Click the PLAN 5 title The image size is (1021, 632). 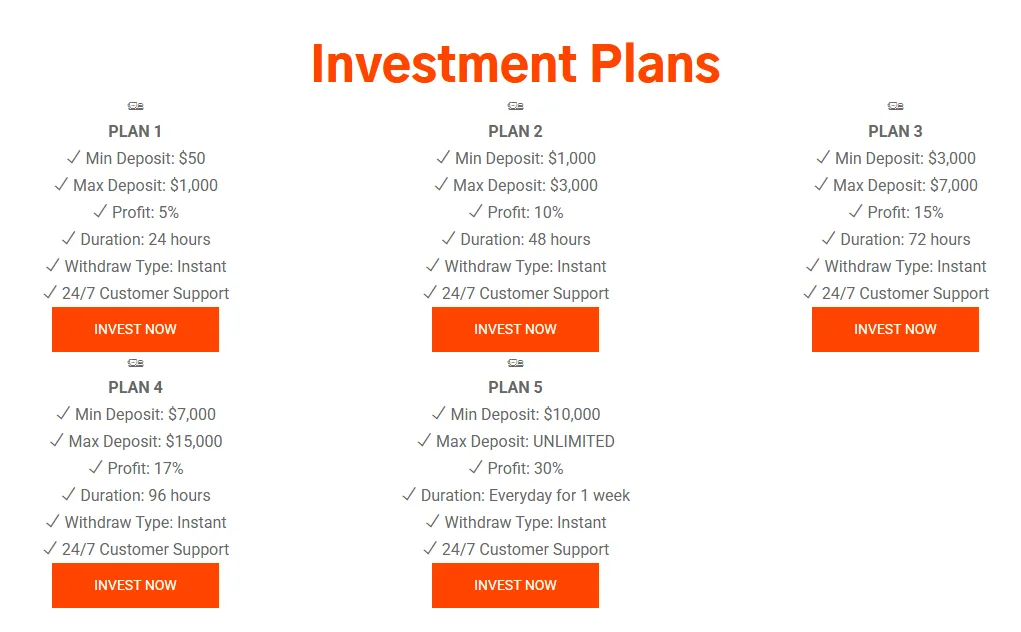(515, 387)
